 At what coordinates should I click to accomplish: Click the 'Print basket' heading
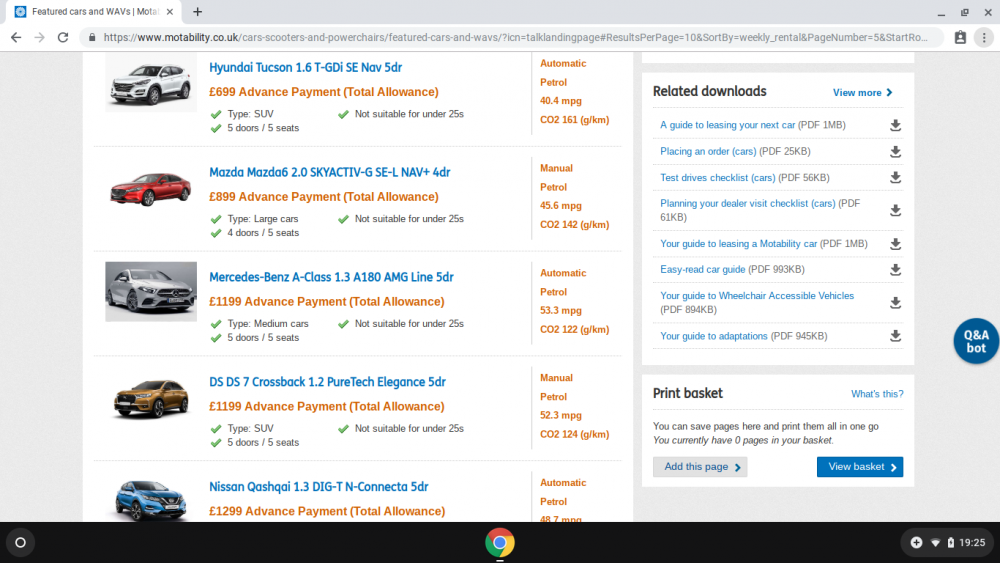tap(688, 393)
